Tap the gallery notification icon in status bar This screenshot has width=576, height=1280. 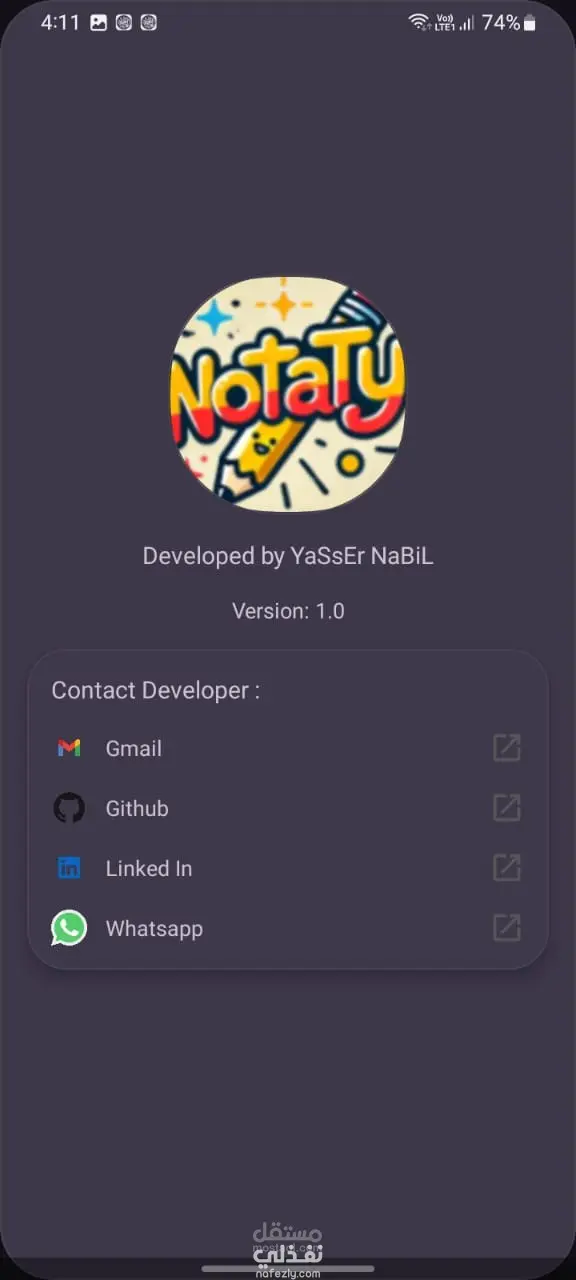98,23
